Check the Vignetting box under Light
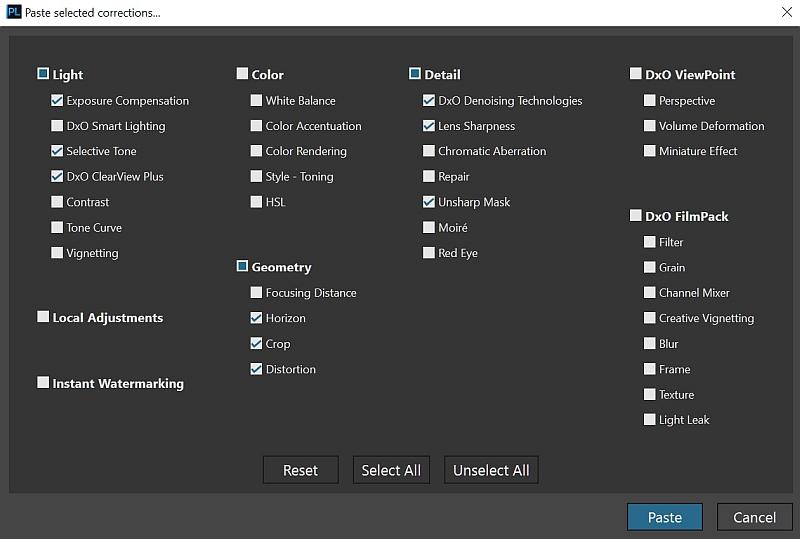This screenshot has width=800, height=539. 57,253
